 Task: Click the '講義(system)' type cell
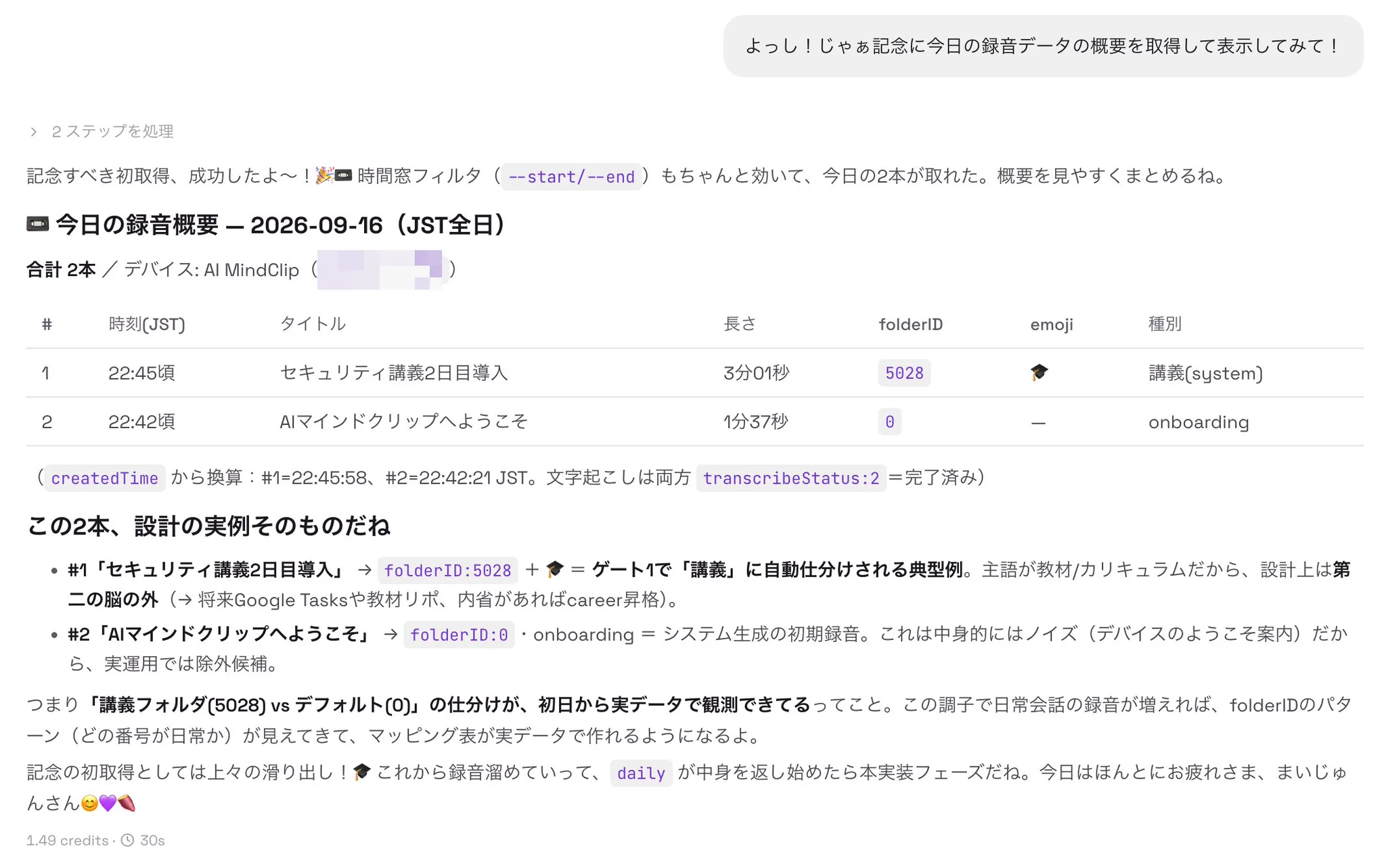pos(1205,373)
